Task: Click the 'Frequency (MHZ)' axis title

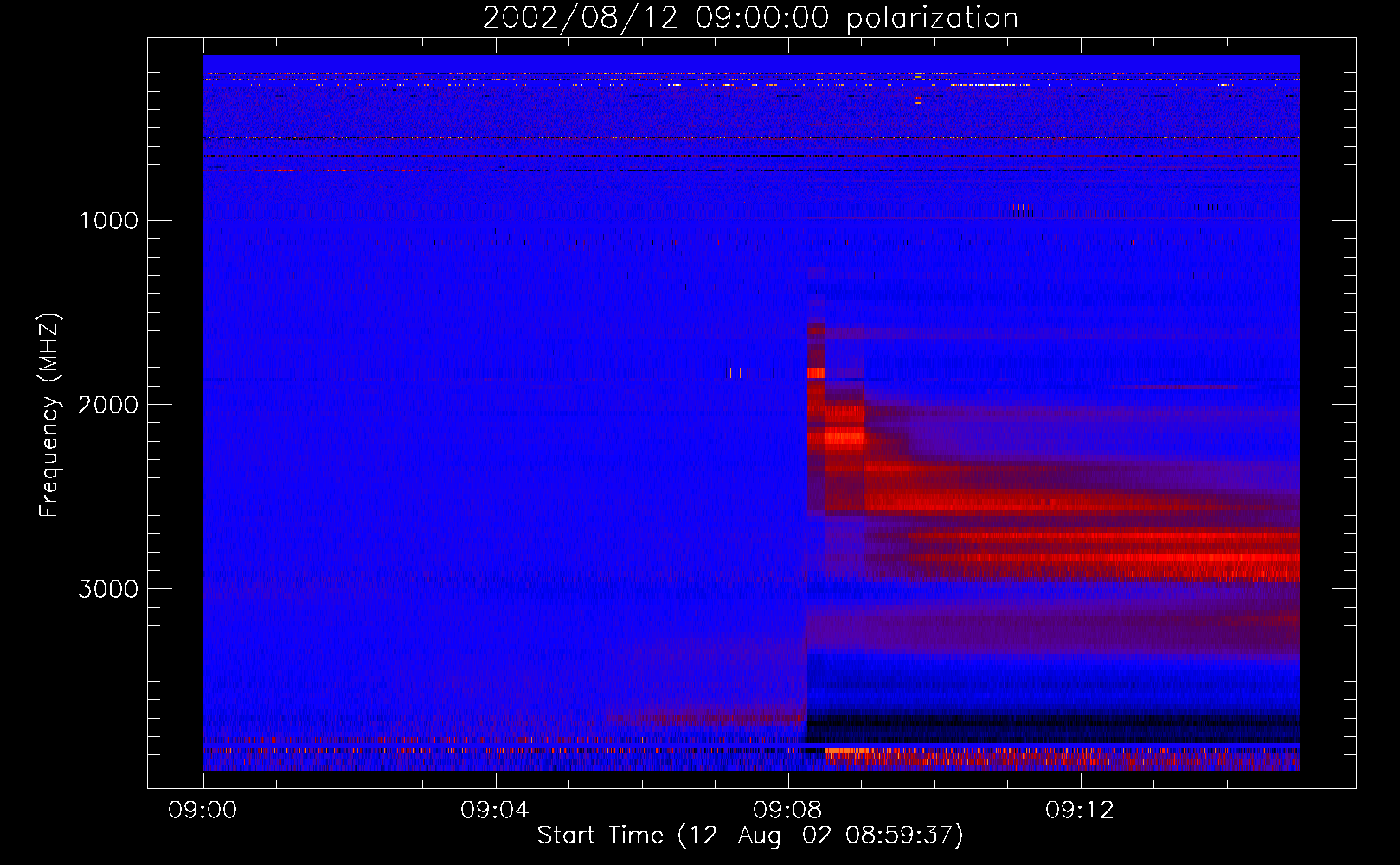Action: click(49, 415)
